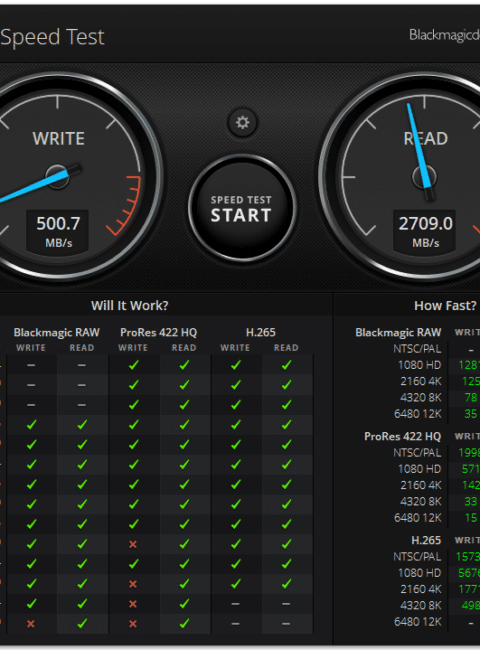The height and width of the screenshot is (650, 480).
Task: Start the test with SPEED TEST START button
Action: pyautogui.click(x=242, y=209)
